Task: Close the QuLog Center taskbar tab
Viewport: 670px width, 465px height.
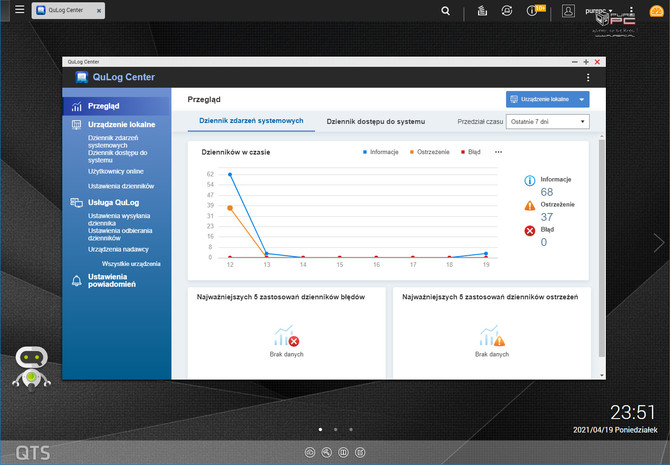Action: point(99,11)
